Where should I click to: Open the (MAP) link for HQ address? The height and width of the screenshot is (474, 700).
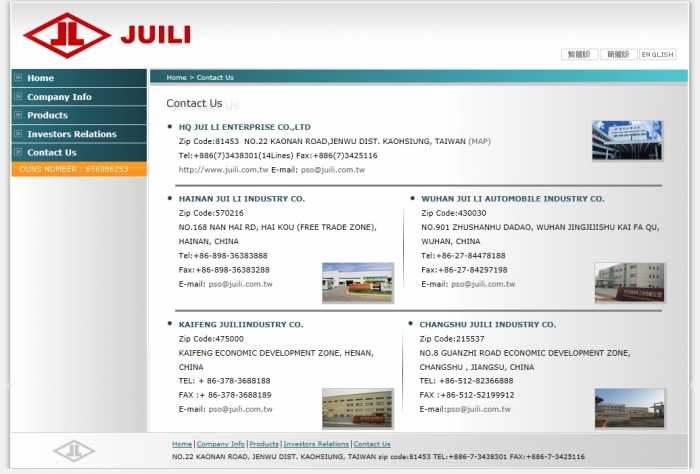point(479,141)
